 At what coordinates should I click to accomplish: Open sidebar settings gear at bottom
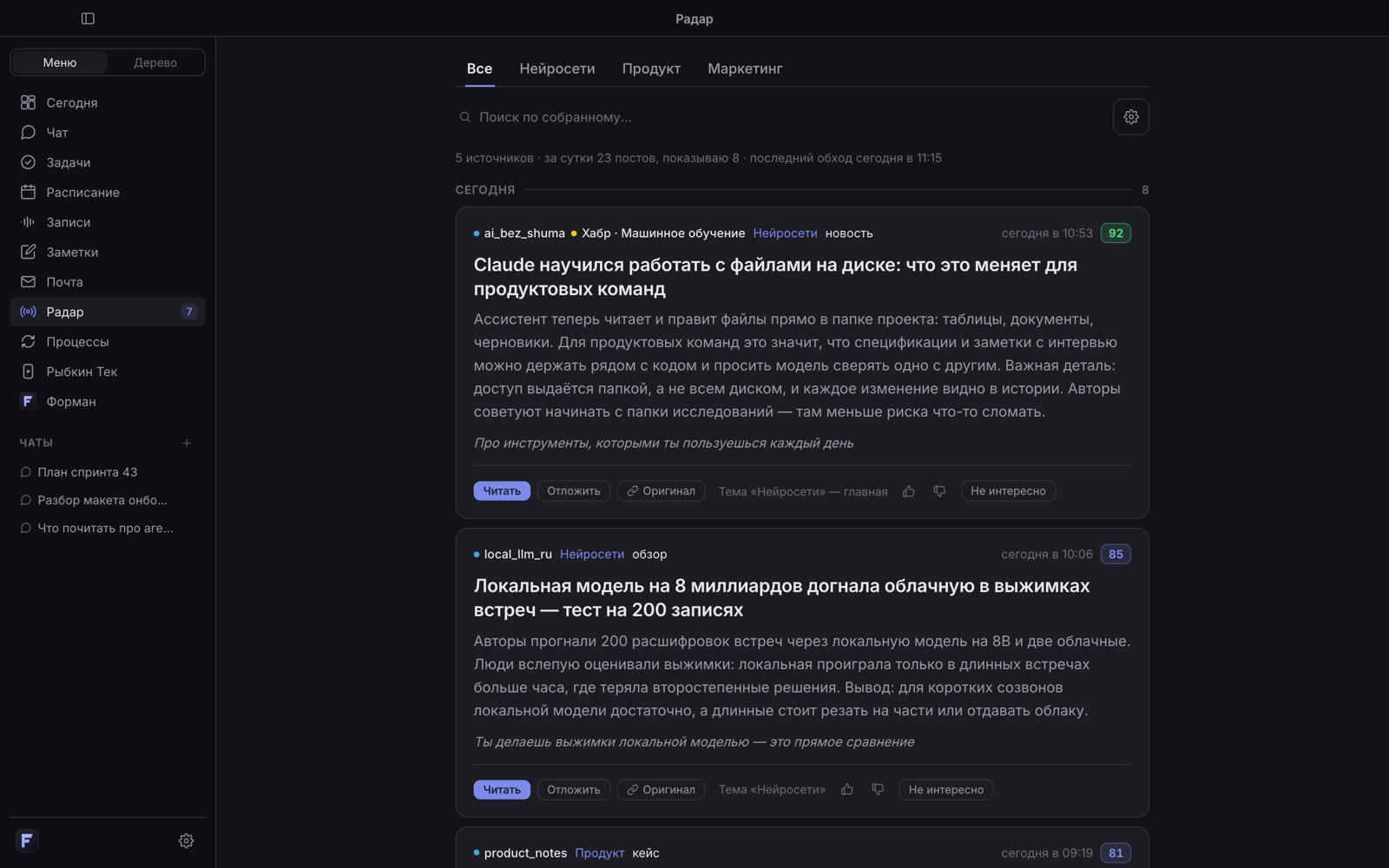tap(186, 840)
